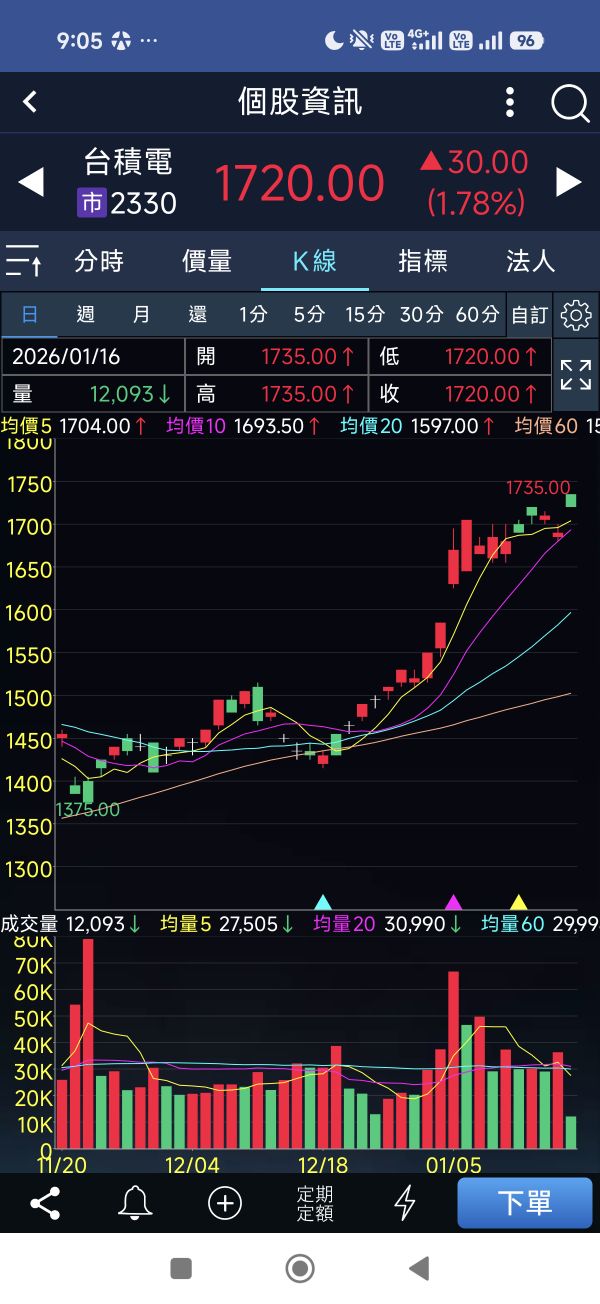Tap the lightning quick order icon
600x1304 pixels.
[x=404, y=1203]
